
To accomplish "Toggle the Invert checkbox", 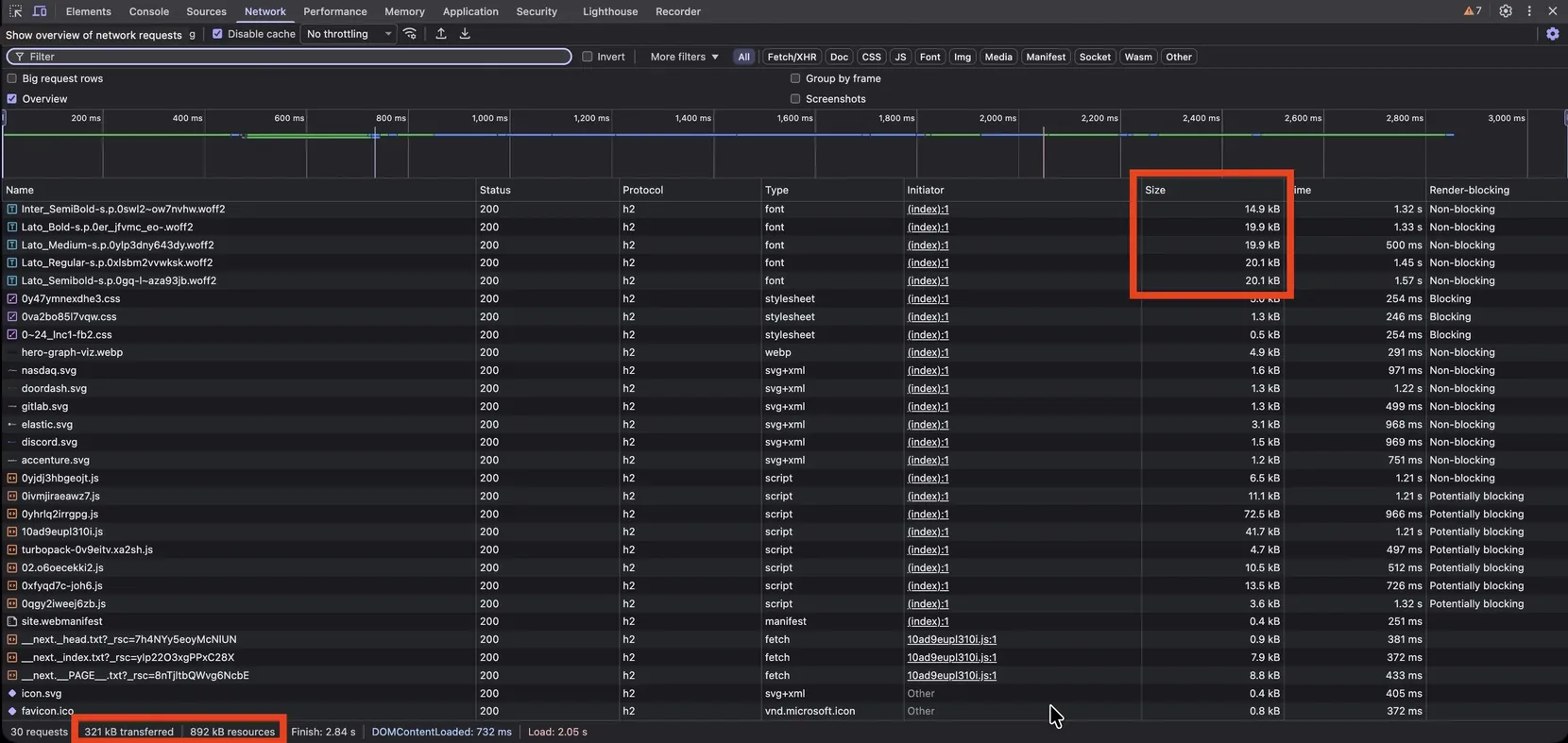I will click(x=588, y=57).
